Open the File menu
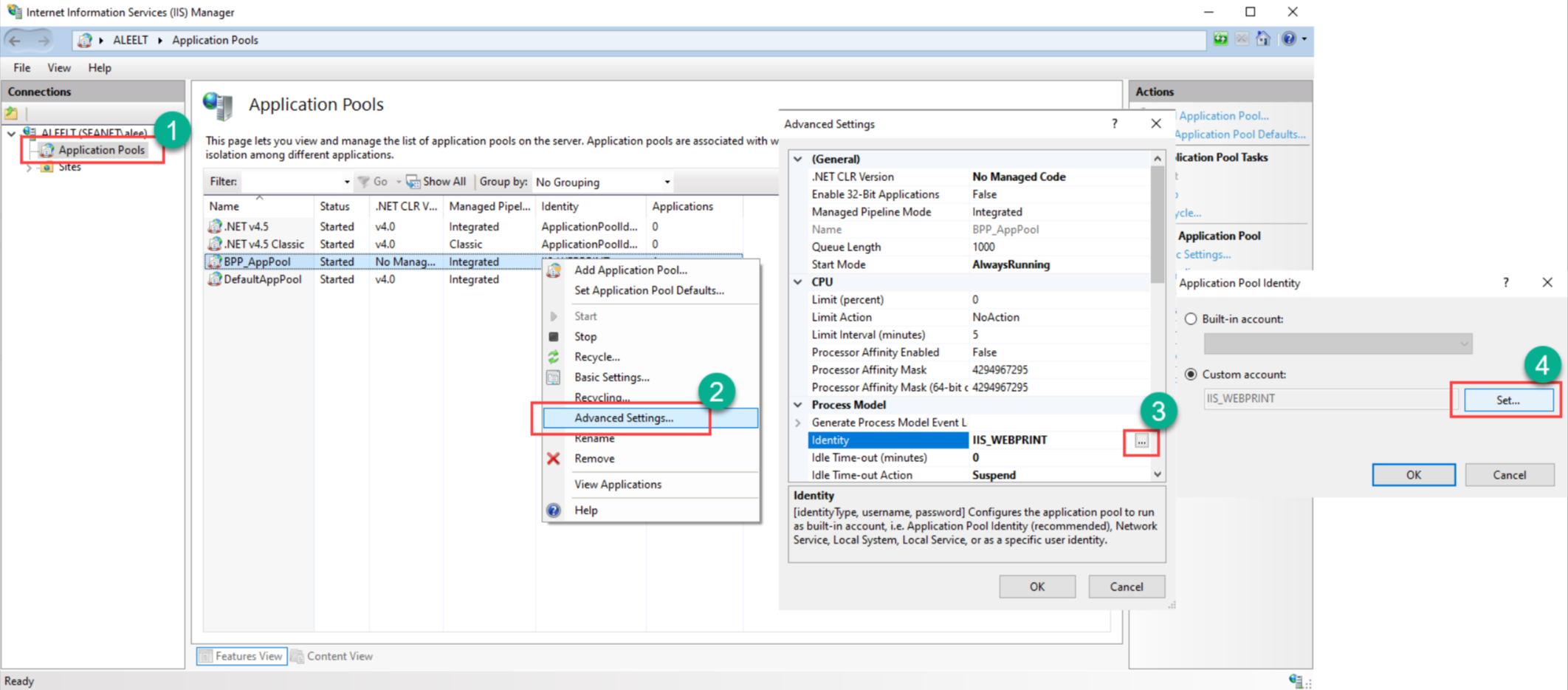This screenshot has height=690, width=1568. click(x=22, y=68)
